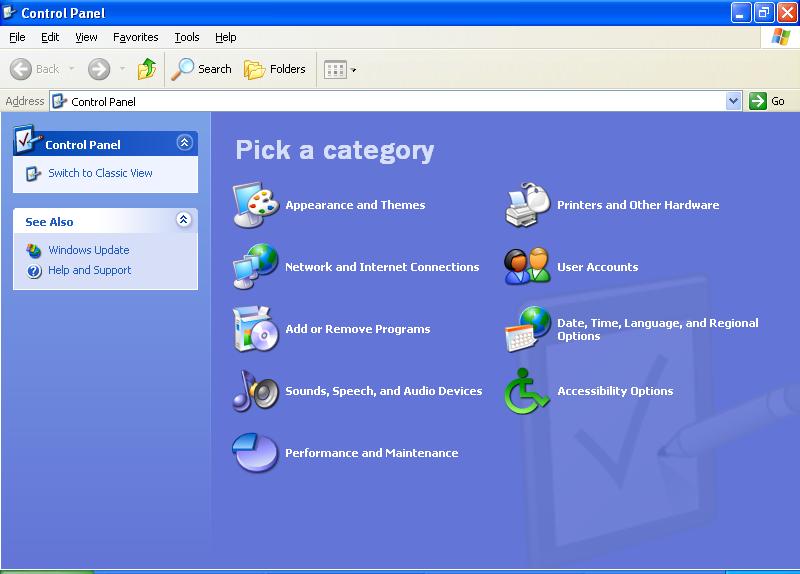Select Sounds, Speech, and Audio Devices link
This screenshot has height=574, width=800.
click(x=384, y=391)
